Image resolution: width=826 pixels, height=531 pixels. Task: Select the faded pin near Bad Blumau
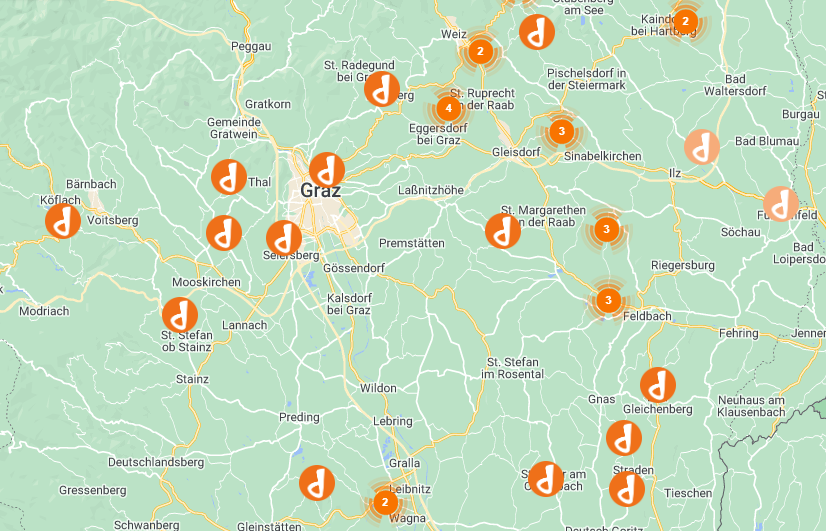point(702,147)
